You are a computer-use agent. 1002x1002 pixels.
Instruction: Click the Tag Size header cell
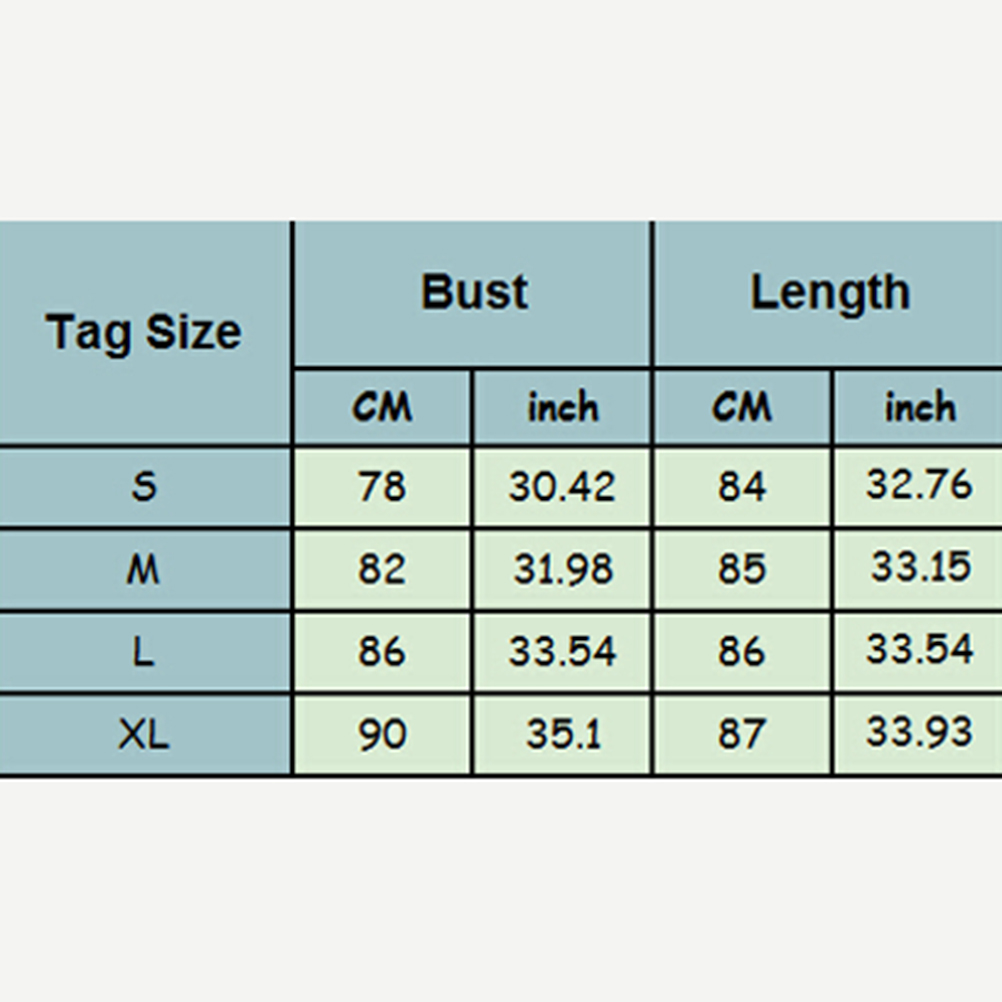144,332
